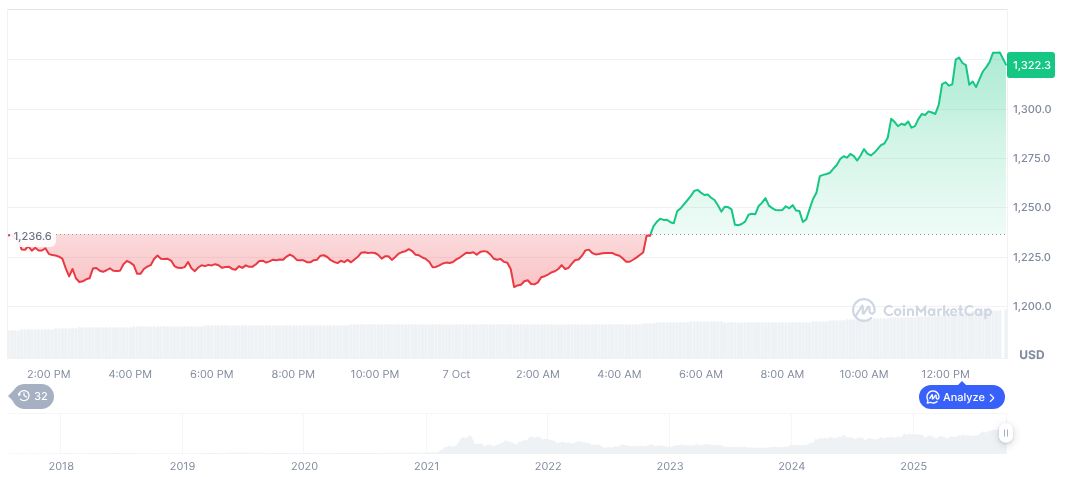Click 2023 in the overview timeline
The height and width of the screenshot is (477, 1072).
(x=670, y=466)
